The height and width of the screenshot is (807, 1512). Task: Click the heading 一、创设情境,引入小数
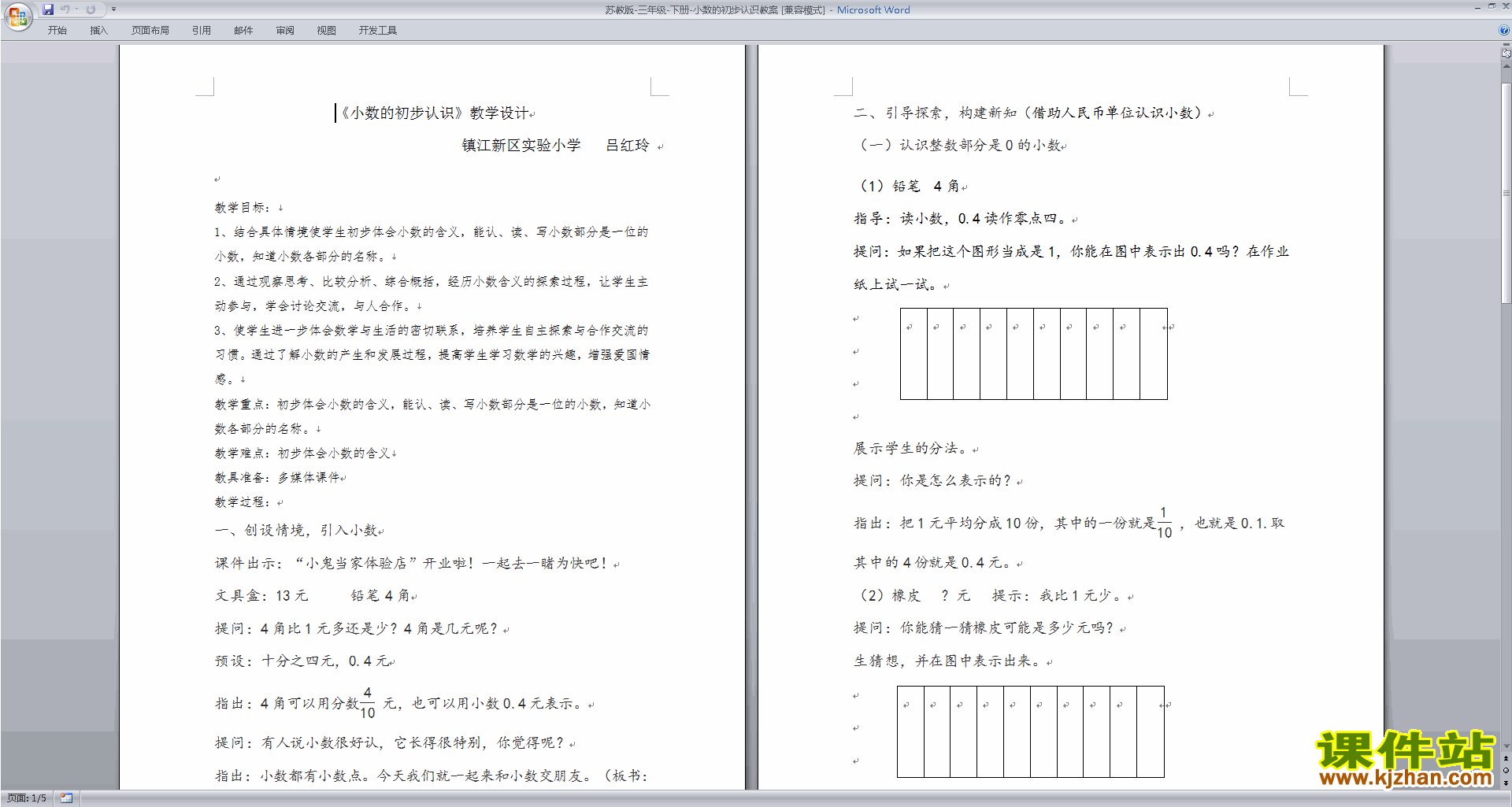pyautogui.click(x=298, y=531)
